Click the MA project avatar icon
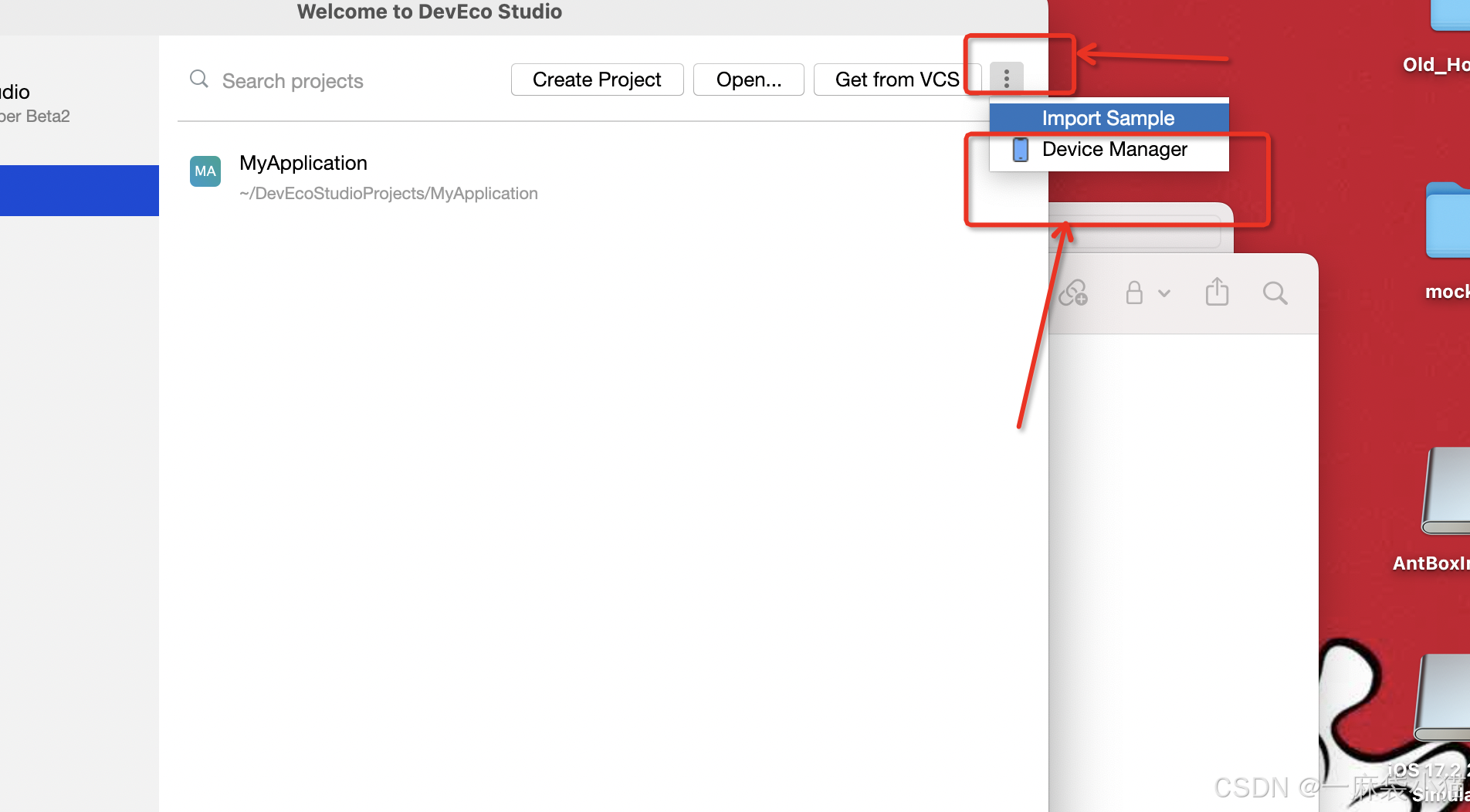The image size is (1470, 812). (x=205, y=171)
